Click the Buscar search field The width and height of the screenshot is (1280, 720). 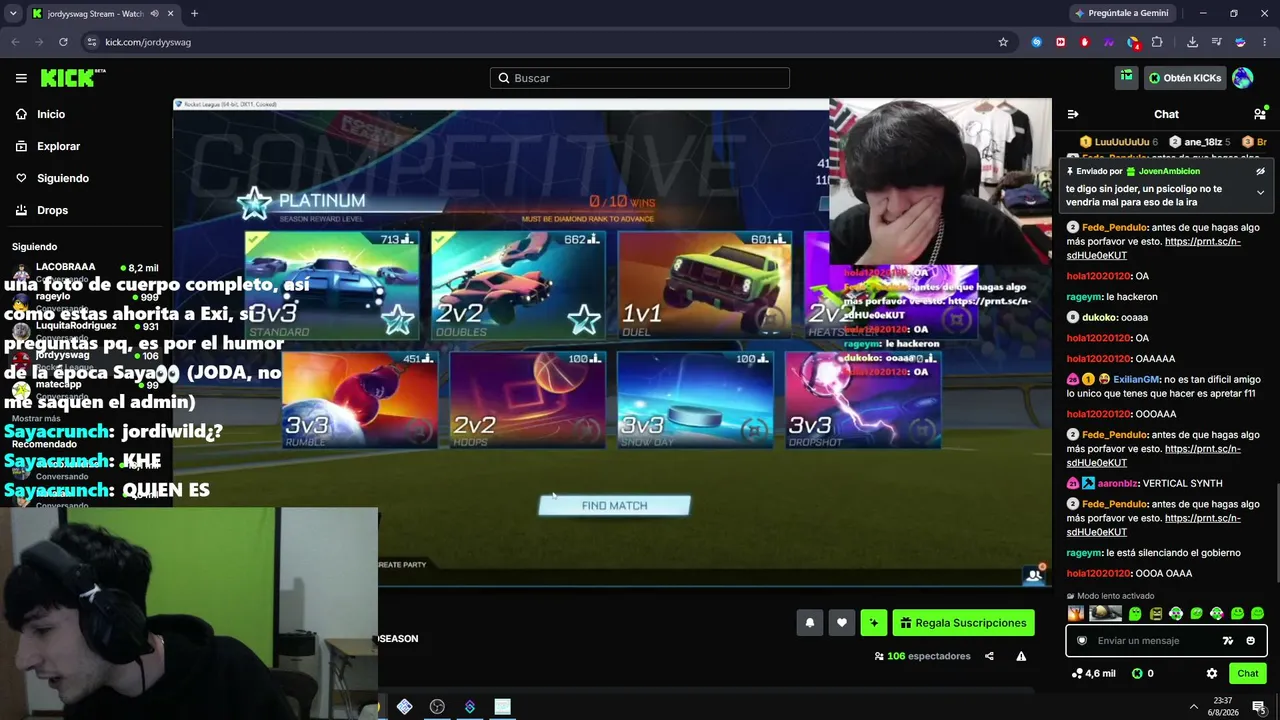(640, 78)
